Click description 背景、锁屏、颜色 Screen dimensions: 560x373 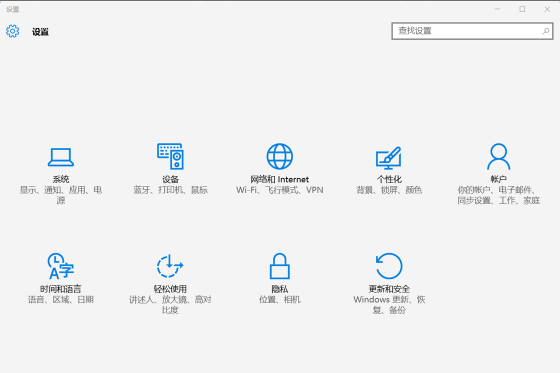click(x=389, y=190)
